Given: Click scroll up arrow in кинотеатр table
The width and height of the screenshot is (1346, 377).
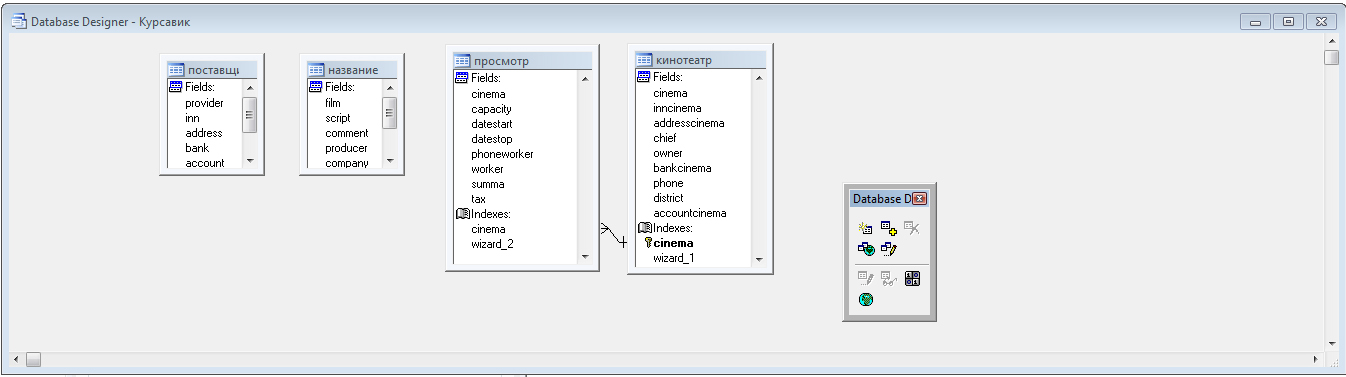Looking at the screenshot, I should [x=760, y=78].
